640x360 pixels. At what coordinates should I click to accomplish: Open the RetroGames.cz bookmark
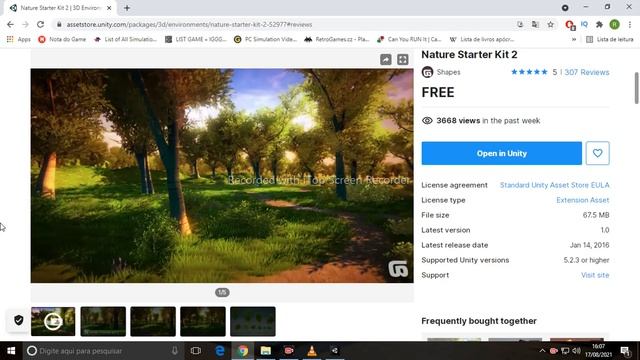337,39
